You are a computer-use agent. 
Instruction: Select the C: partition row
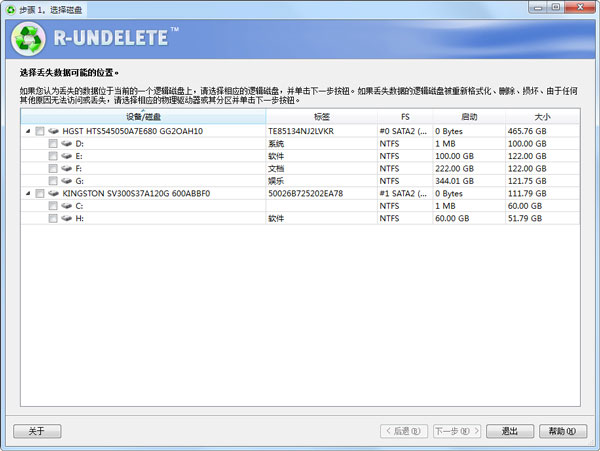coord(300,206)
